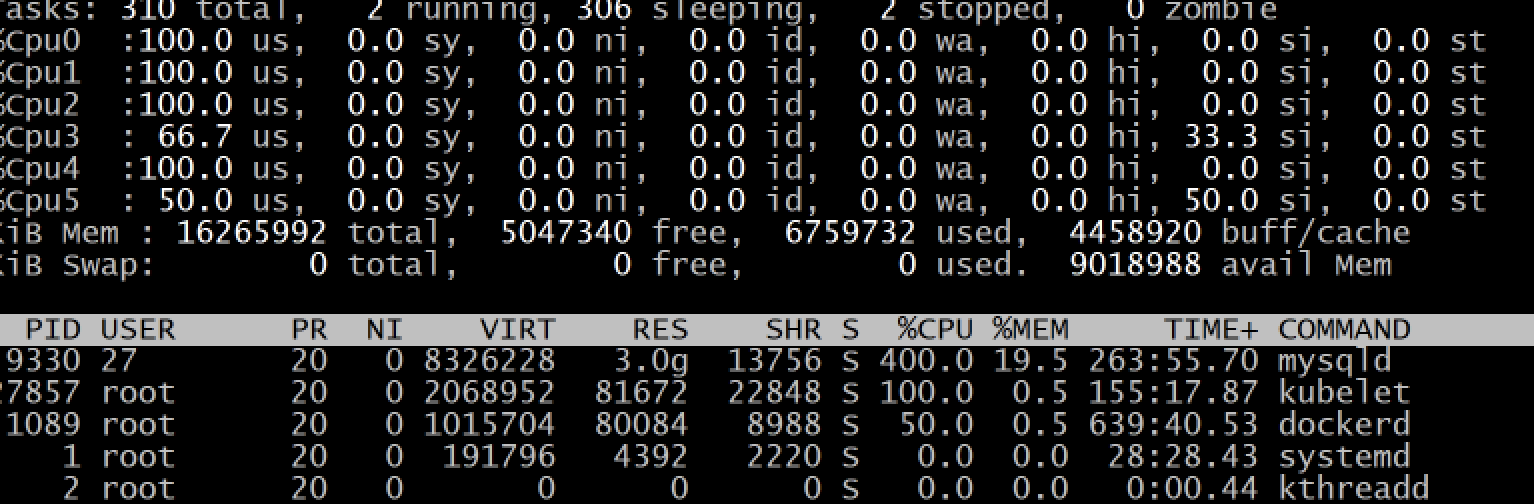This screenshot has height=504, width=1534.
Task: Select the VIRT column header
Action: point(516,329)
